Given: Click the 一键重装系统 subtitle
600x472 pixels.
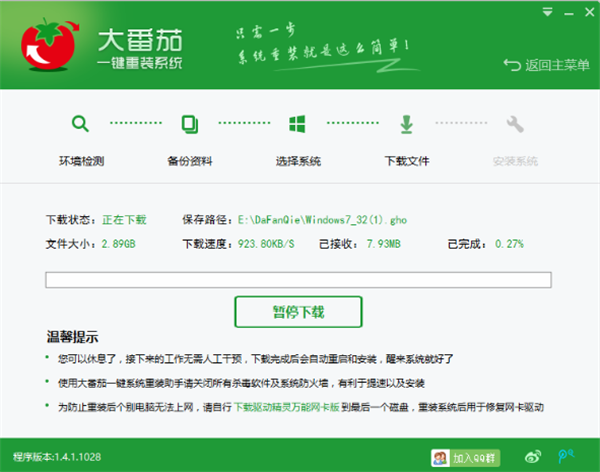Looking at the screenshot, I should (x=140, y=63).
